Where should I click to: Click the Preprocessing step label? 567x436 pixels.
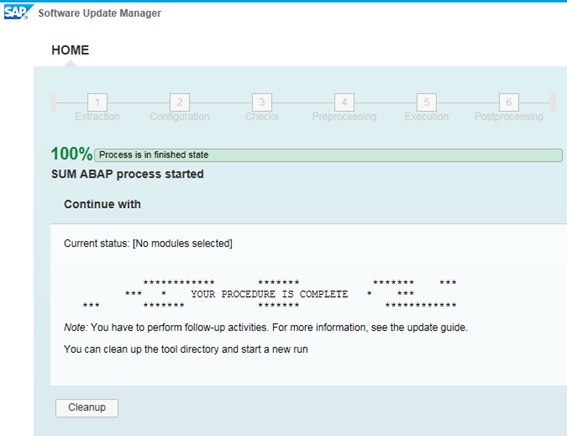coord(344,116)
